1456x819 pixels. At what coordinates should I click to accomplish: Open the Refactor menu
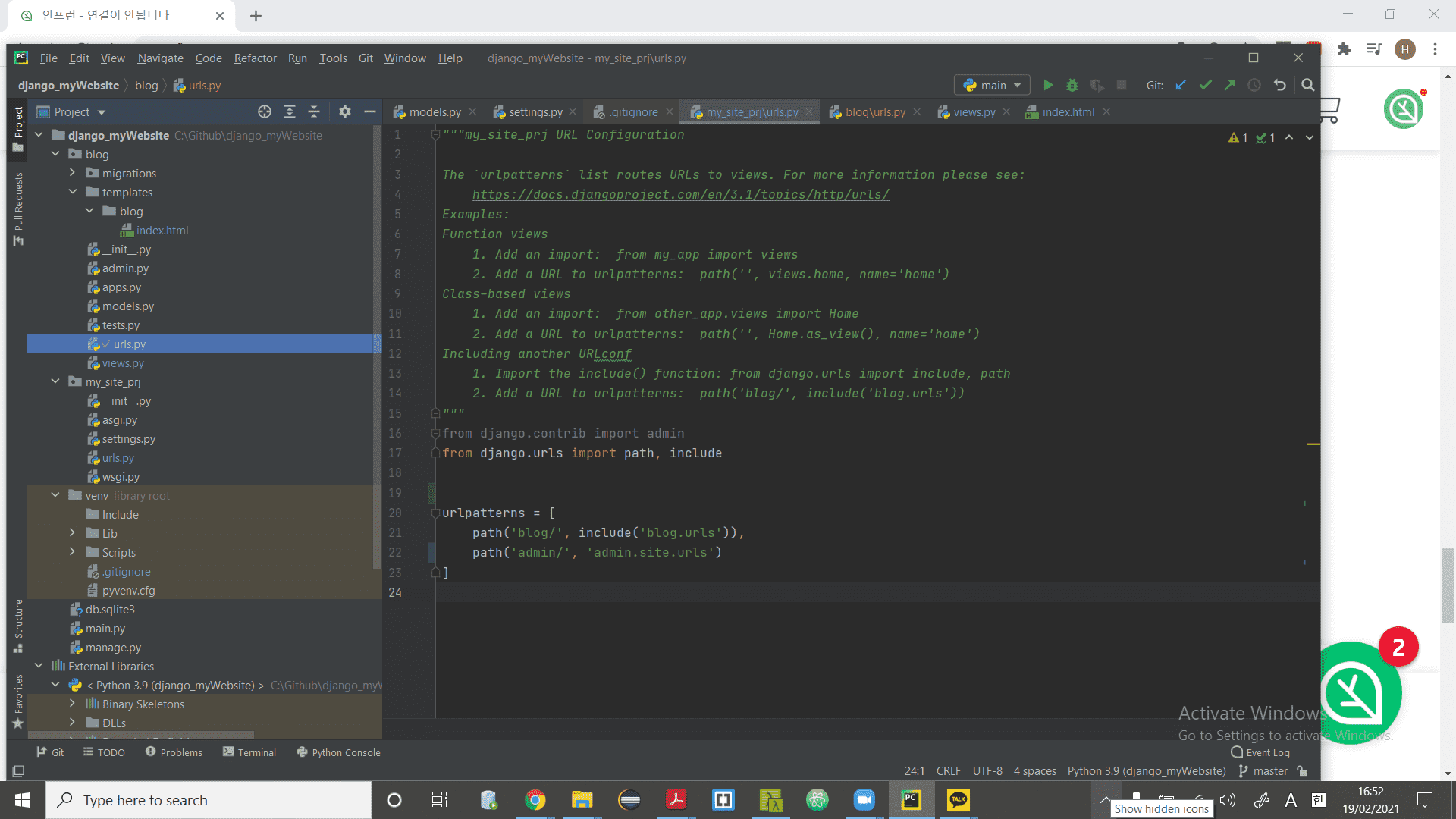pyautogui.click(x=255, y=58)
